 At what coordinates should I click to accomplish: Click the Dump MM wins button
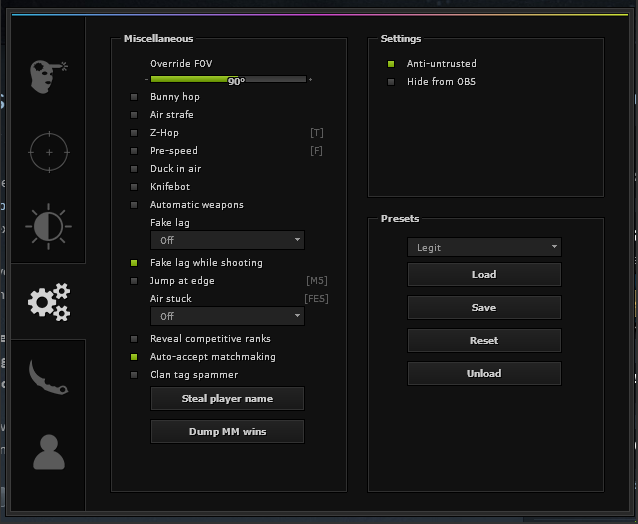[227, 432]
